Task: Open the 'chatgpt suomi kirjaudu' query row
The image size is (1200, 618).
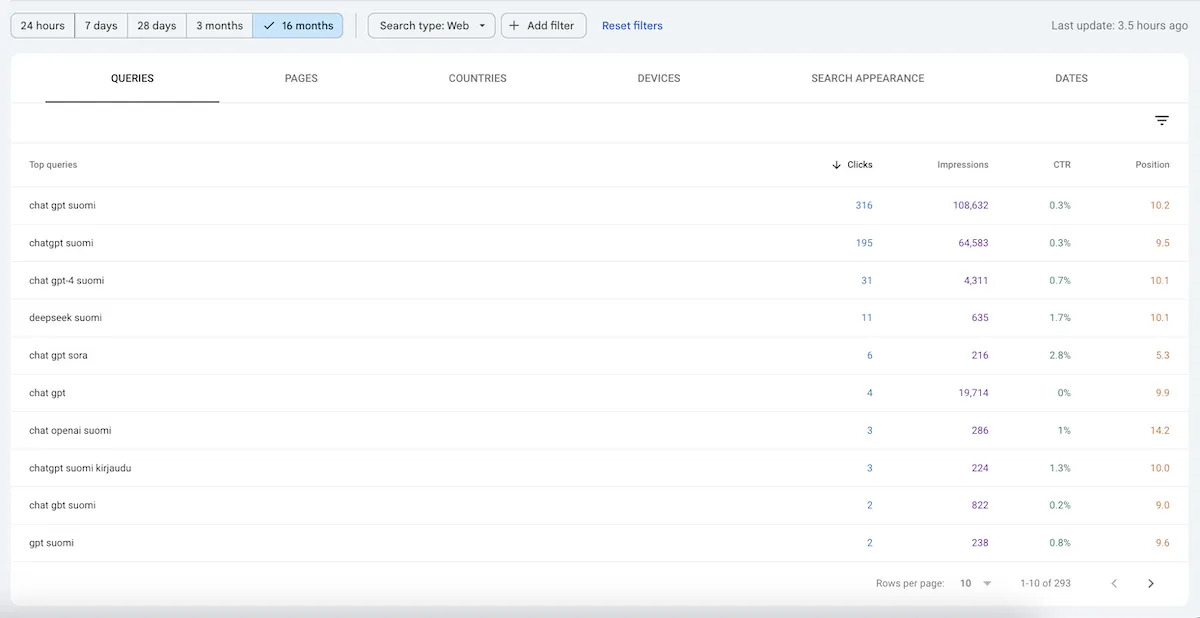Action: click(x=600, y=468)
